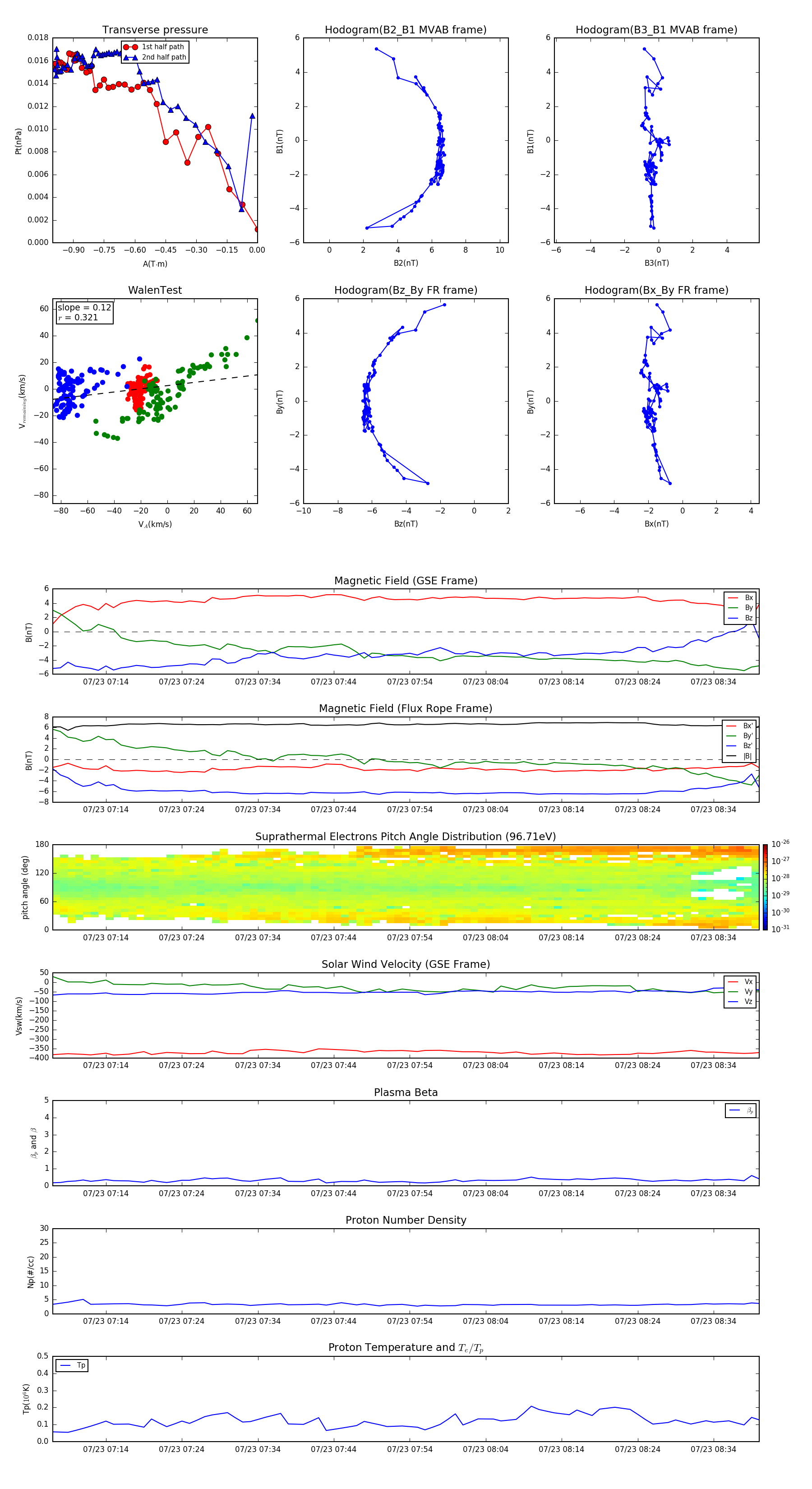Select the "2nd half path" legend entry

[x=155, y=57]
